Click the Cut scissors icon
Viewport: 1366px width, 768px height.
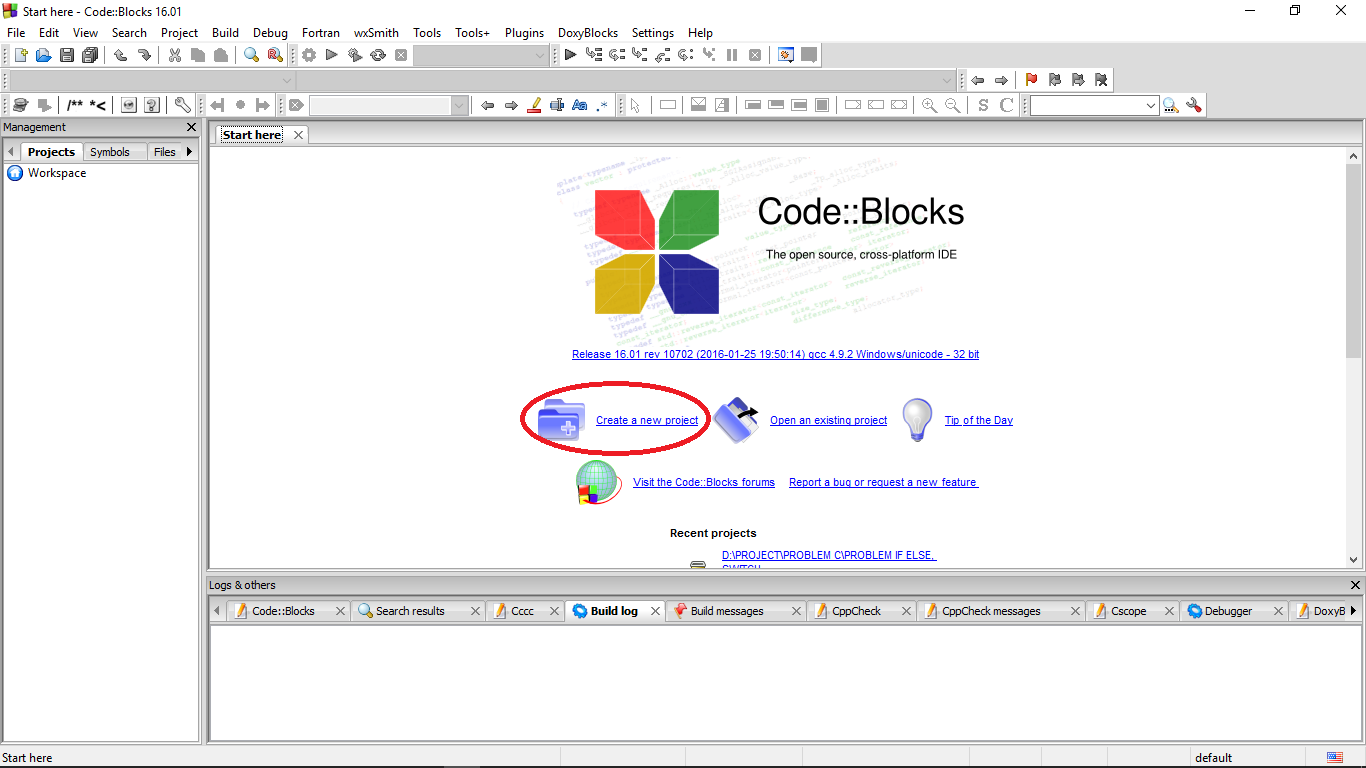(174, 55)
